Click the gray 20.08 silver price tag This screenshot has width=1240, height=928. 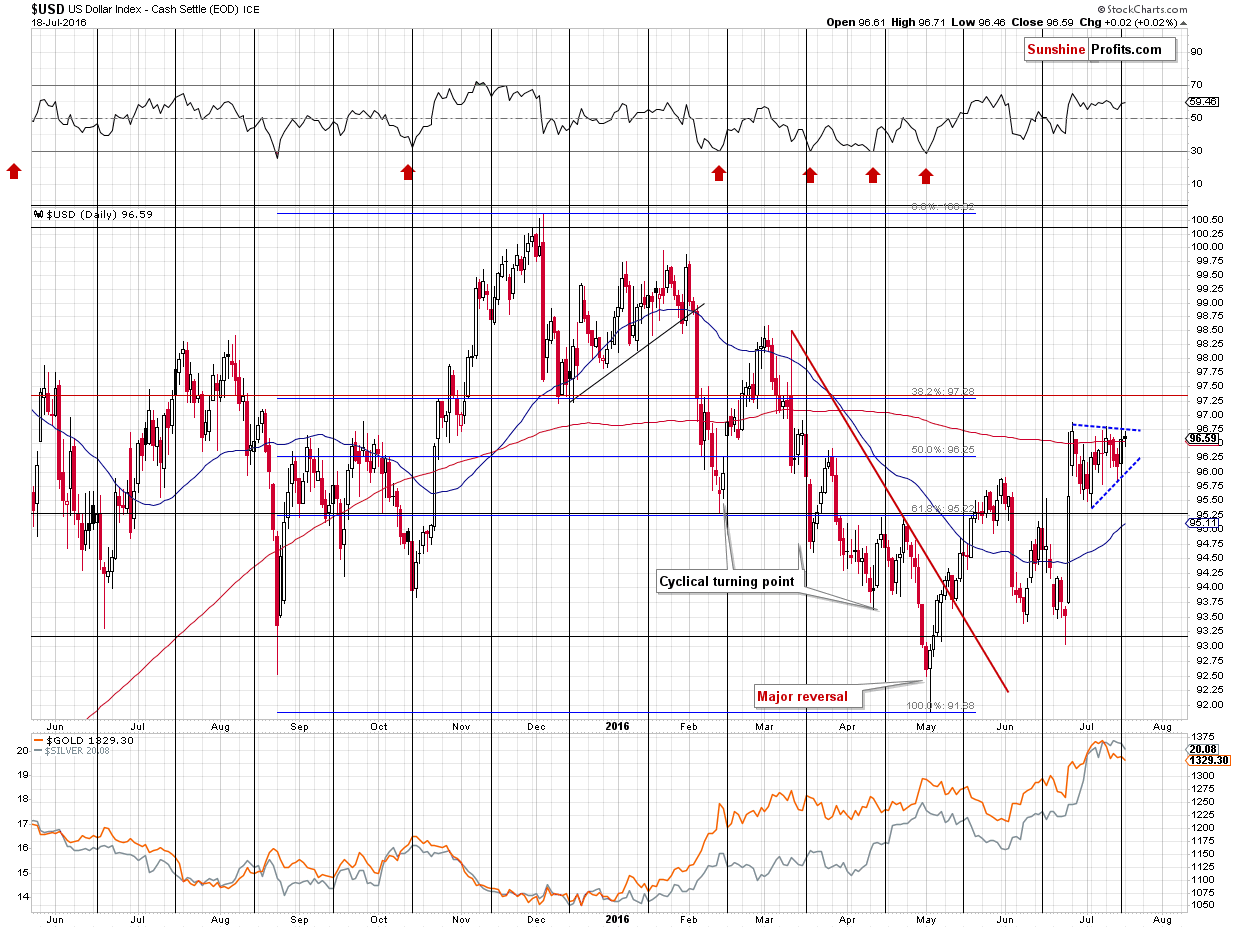point(1200,748)
